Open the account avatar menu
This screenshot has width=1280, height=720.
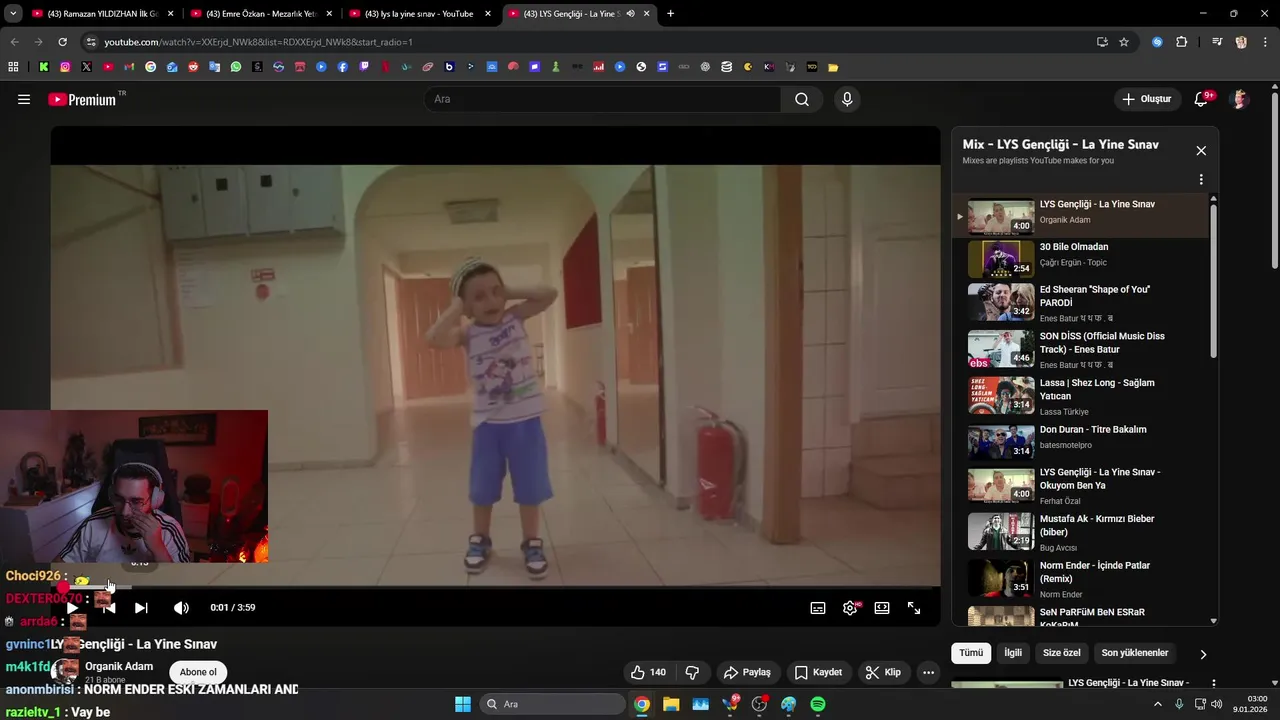[x=1240, y=99]
